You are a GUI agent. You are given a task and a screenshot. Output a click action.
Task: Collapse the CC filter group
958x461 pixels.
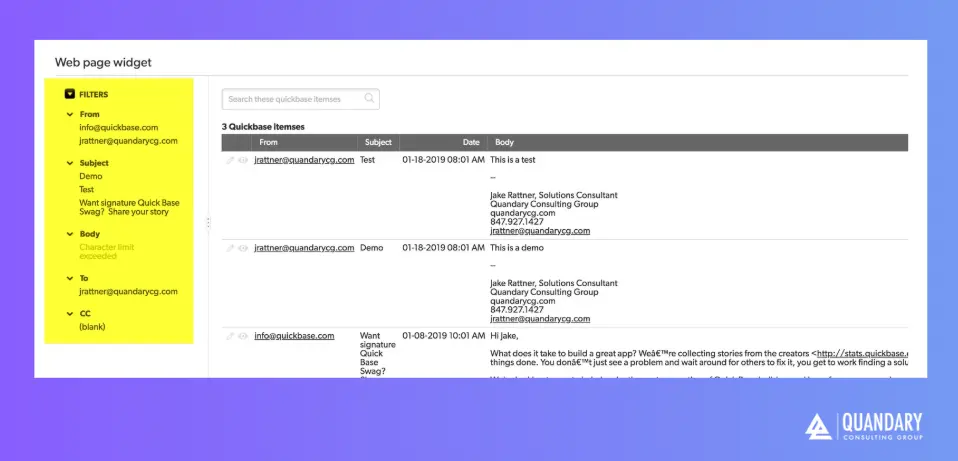click(70, 313)
